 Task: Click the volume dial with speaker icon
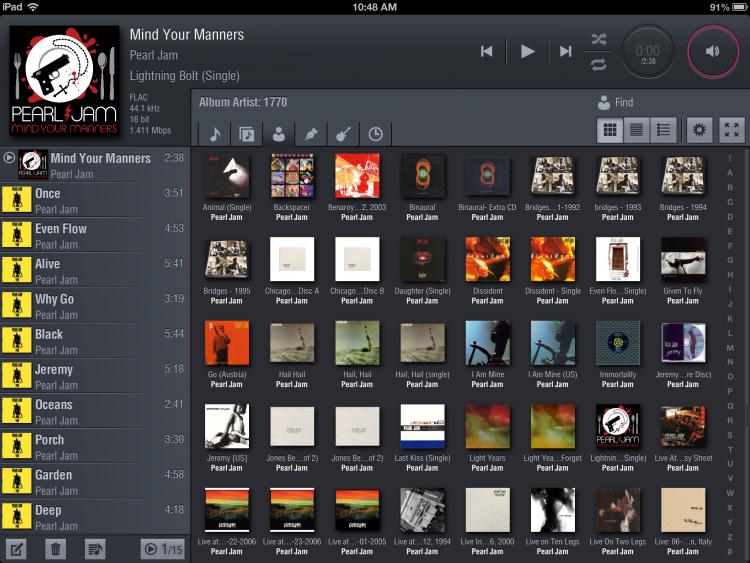click(x=713, y=52)
